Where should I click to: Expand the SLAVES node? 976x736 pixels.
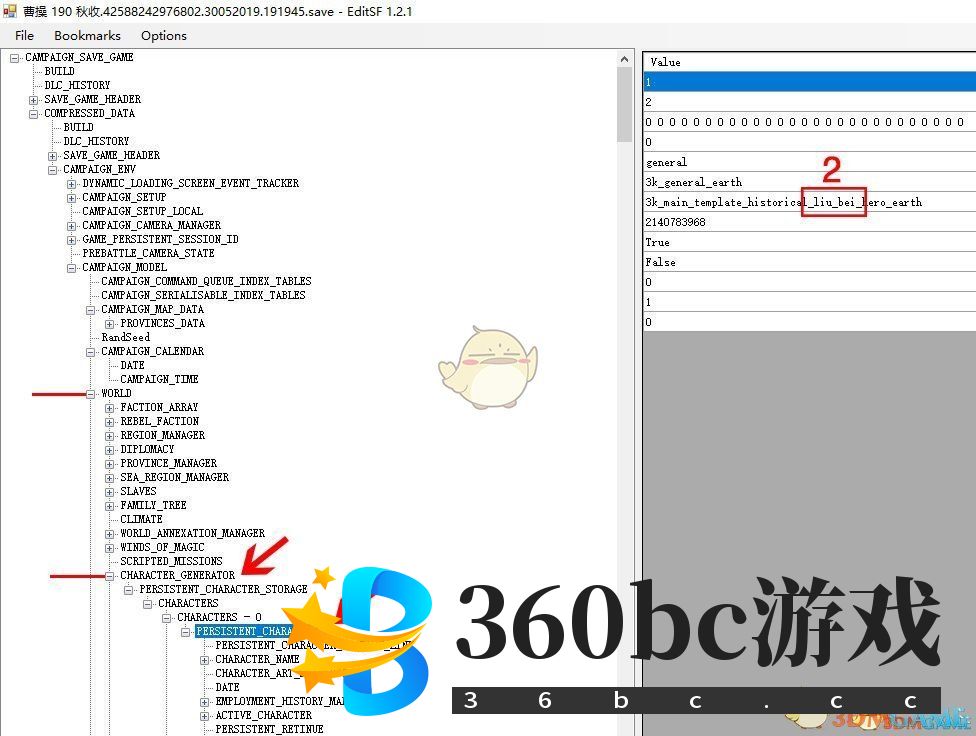(x=110, y=492)
